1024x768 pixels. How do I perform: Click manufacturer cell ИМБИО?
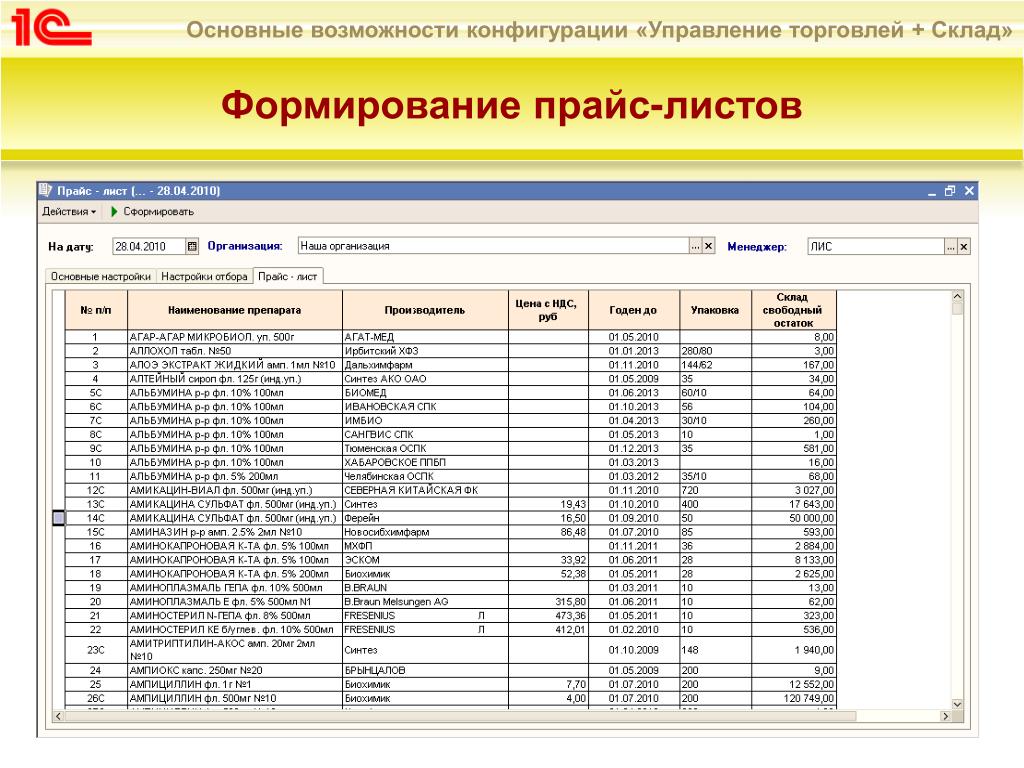425,421
